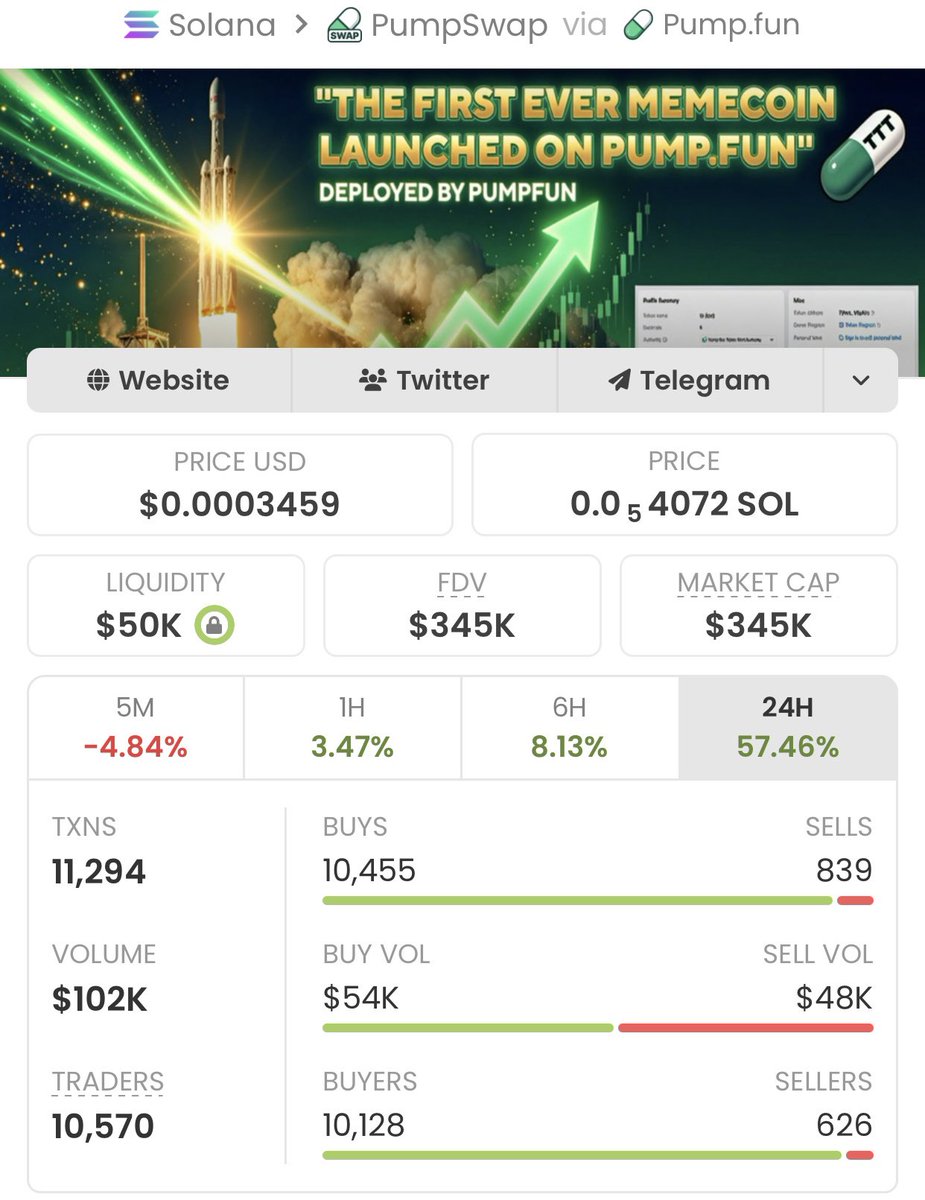Select the 5M timeframe tab
The width and height of the screenshot is (925, 1200).
click(x=136, y=728)
